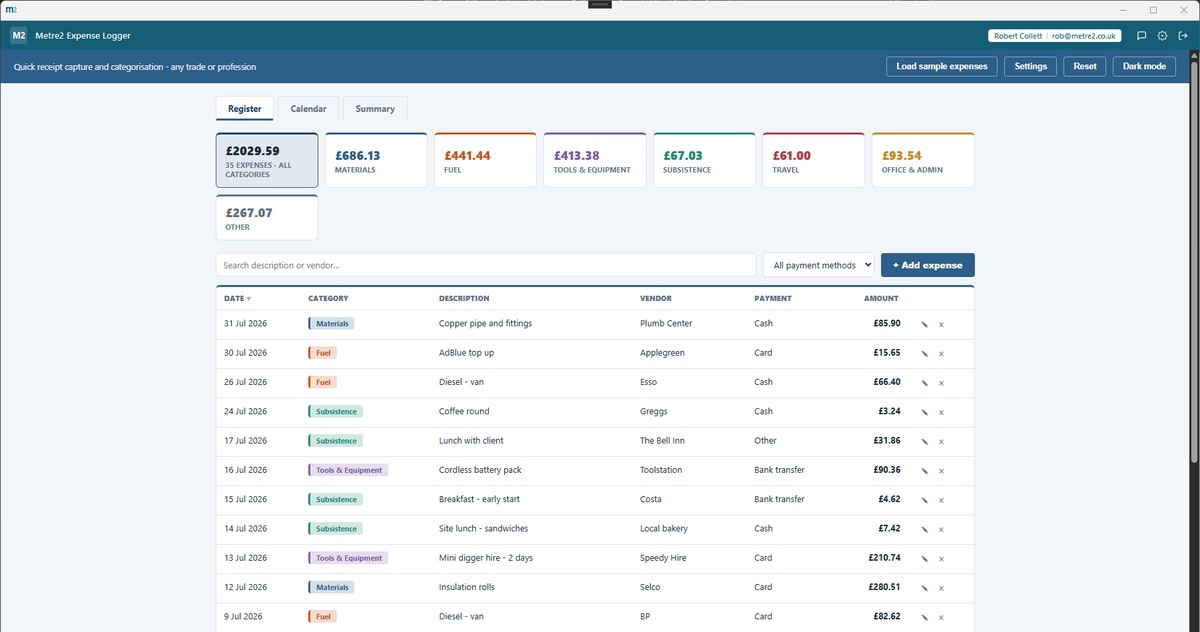This screenshot has width=1200, height=632.
Task: Click the Materials tag on 31 Jul row
Action: 331,324
